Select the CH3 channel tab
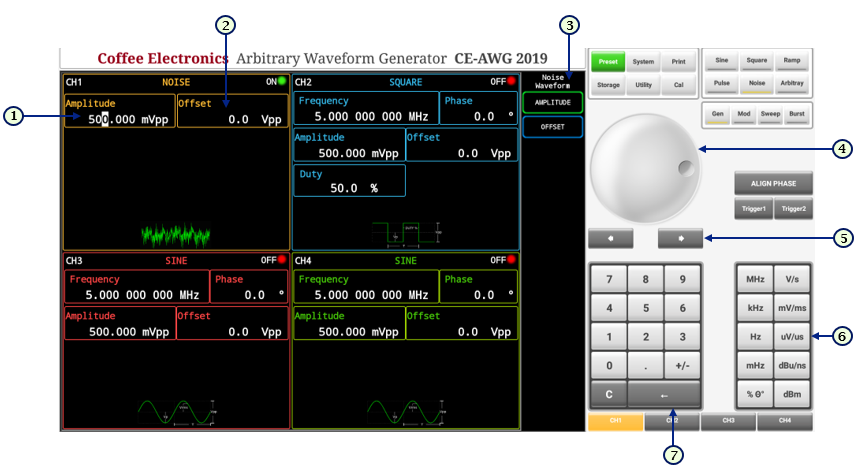The width and height of the screenshot is (858, 472). click(728, 422)
